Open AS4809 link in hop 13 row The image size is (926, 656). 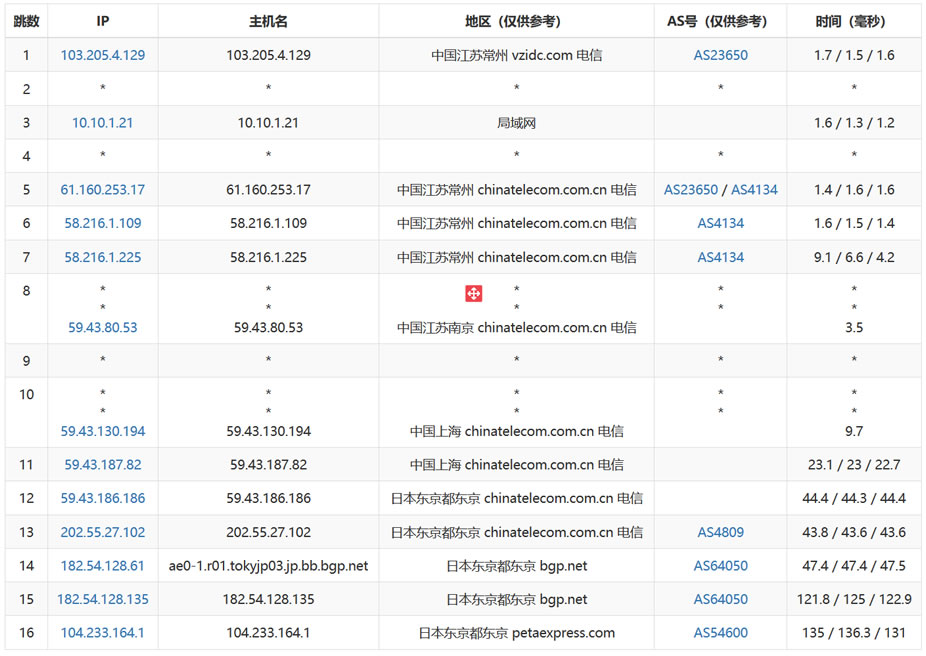720,532
